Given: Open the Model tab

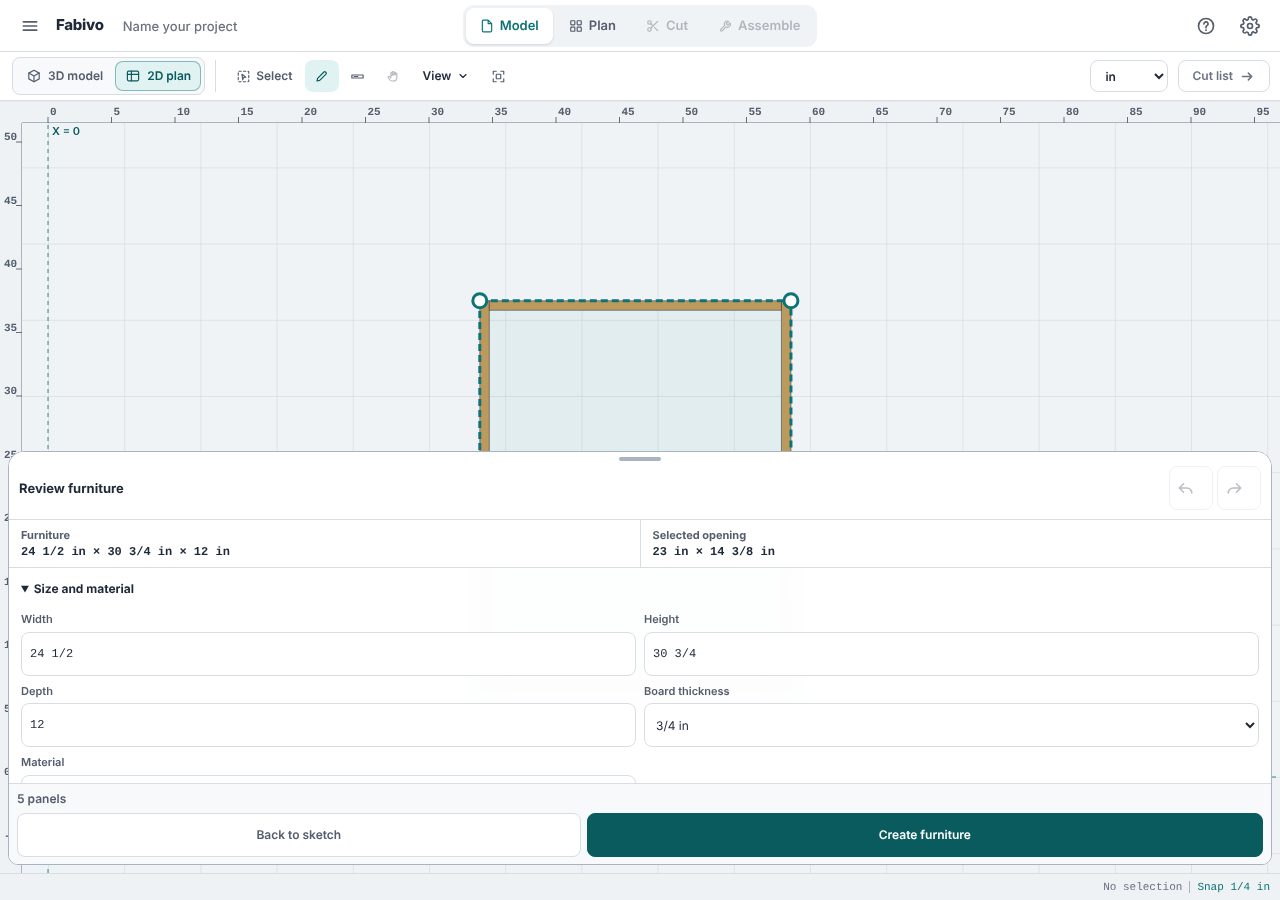Looking at the screenshot, I should click(510, 26).
